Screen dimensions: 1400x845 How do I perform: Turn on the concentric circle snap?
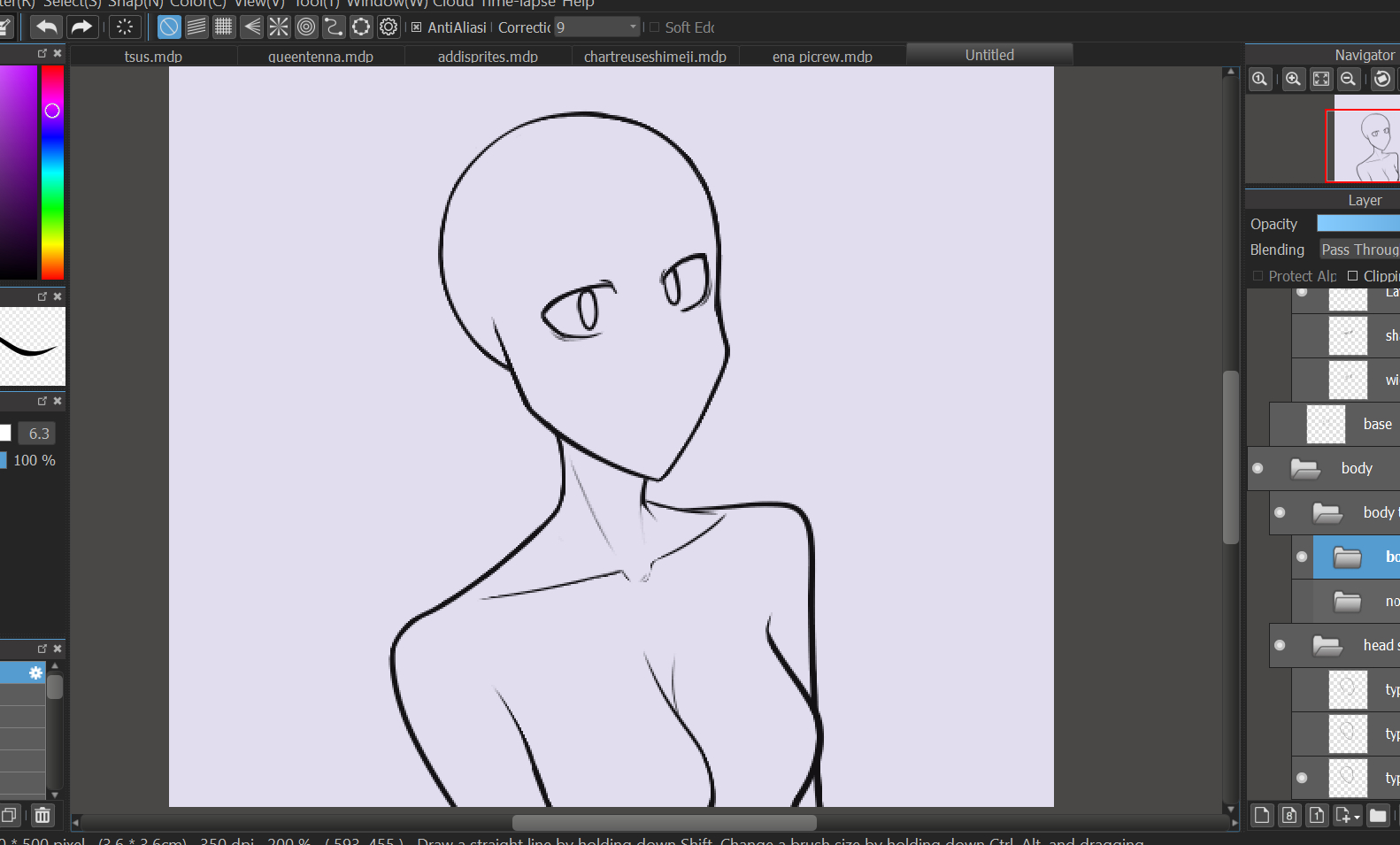coord(306,27)
